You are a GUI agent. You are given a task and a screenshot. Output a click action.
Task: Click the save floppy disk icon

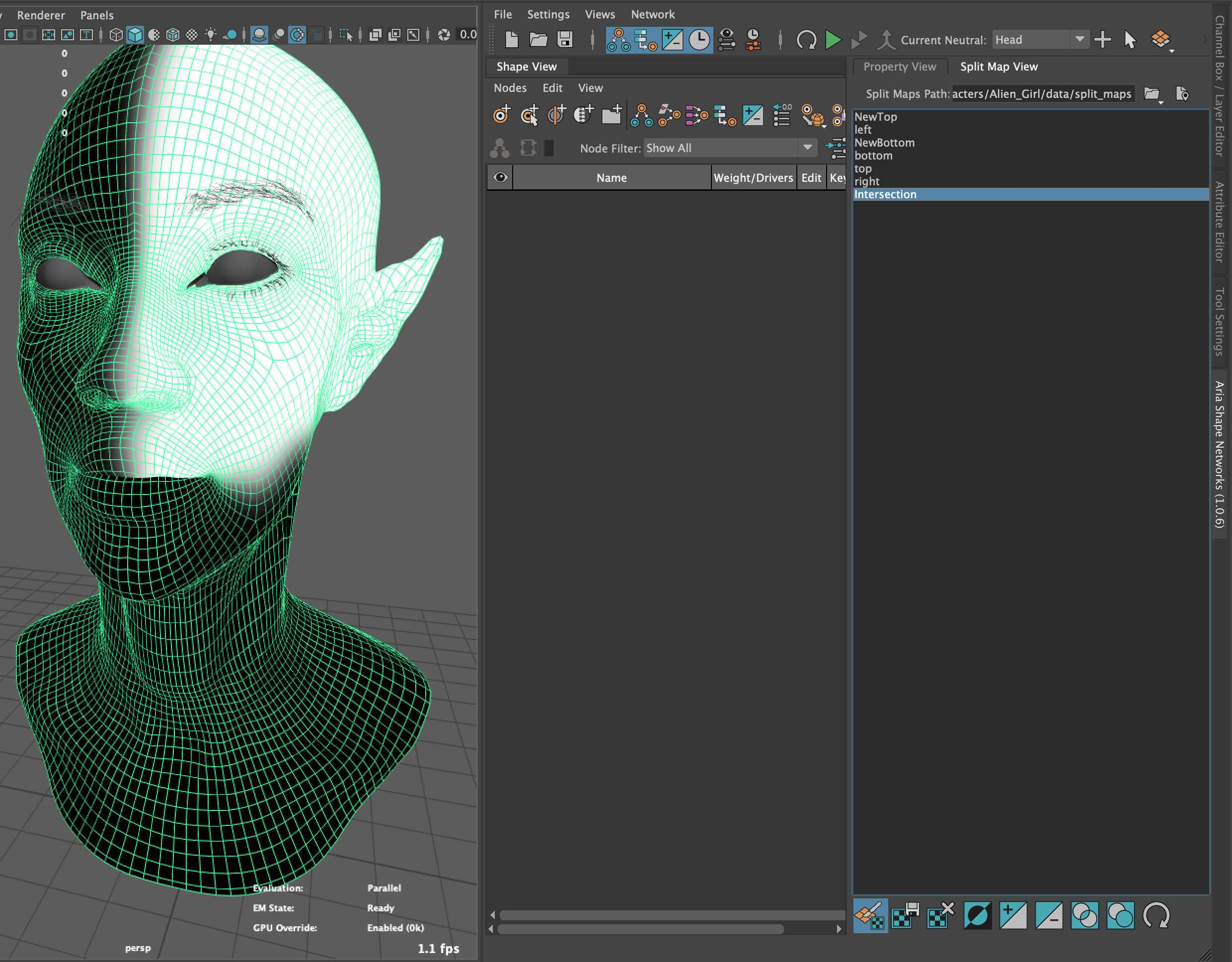pyautogui.click(x=565, y=39)
